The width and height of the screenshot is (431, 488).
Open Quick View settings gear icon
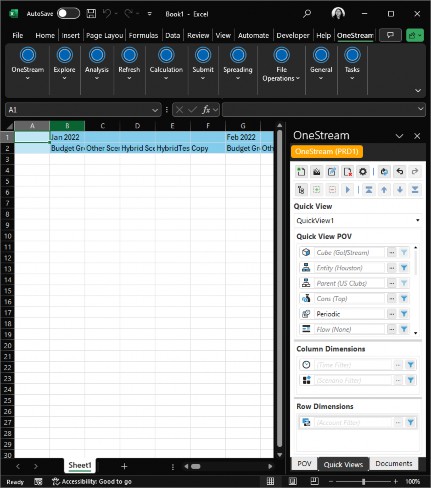point(363,172)
